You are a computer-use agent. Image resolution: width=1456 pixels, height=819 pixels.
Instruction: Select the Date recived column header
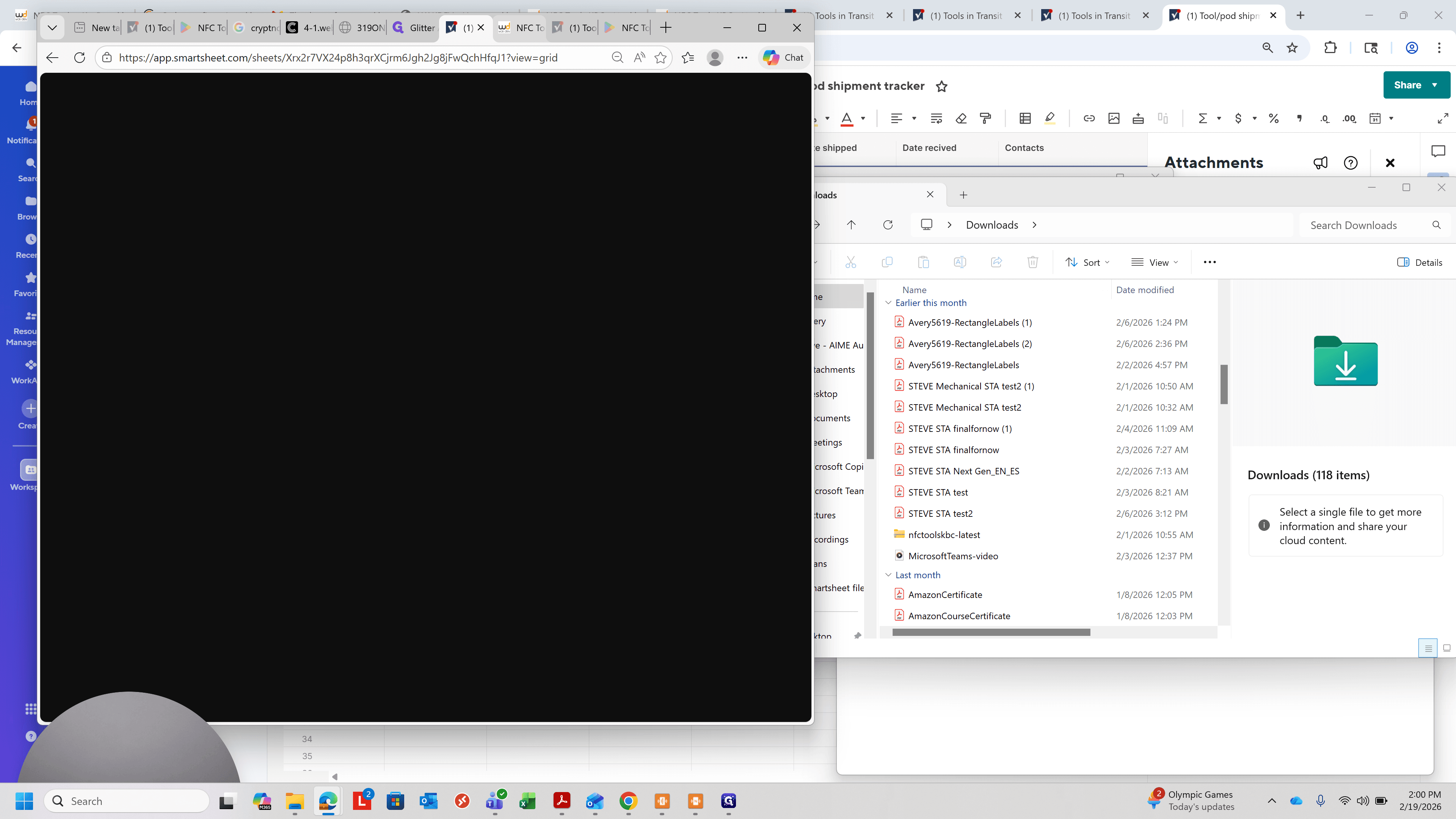[x=947, y=148]
